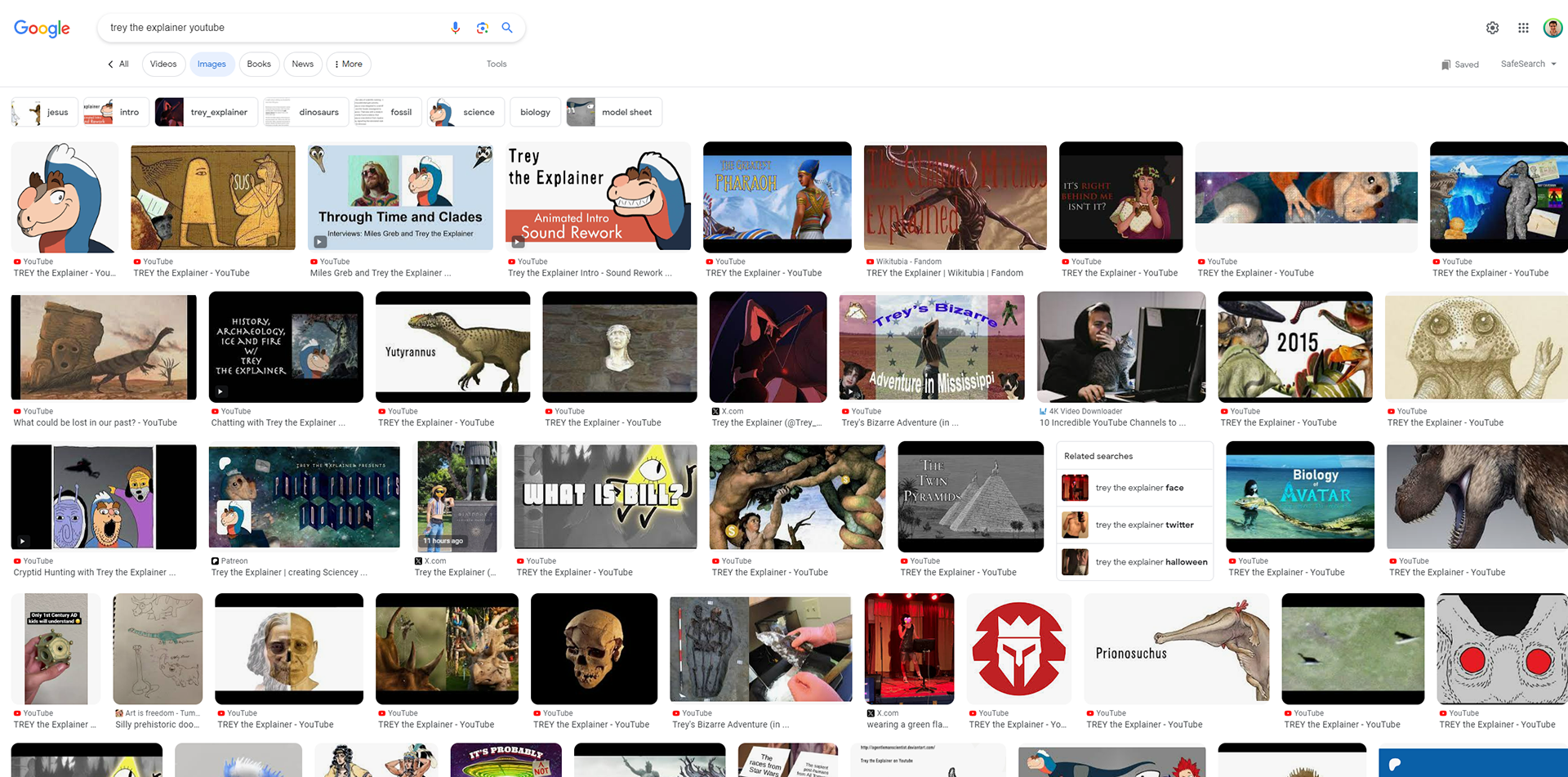Switch to the News tab
The width and height of the screenshot is (1568, 777).
pos(303,64)
